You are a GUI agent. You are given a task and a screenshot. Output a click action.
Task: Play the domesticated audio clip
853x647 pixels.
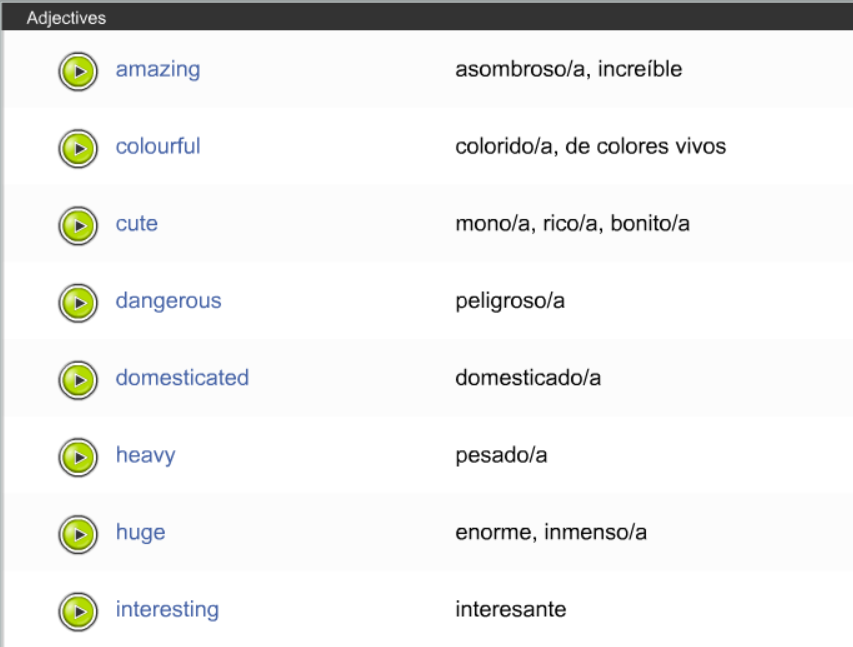(78, 380)
